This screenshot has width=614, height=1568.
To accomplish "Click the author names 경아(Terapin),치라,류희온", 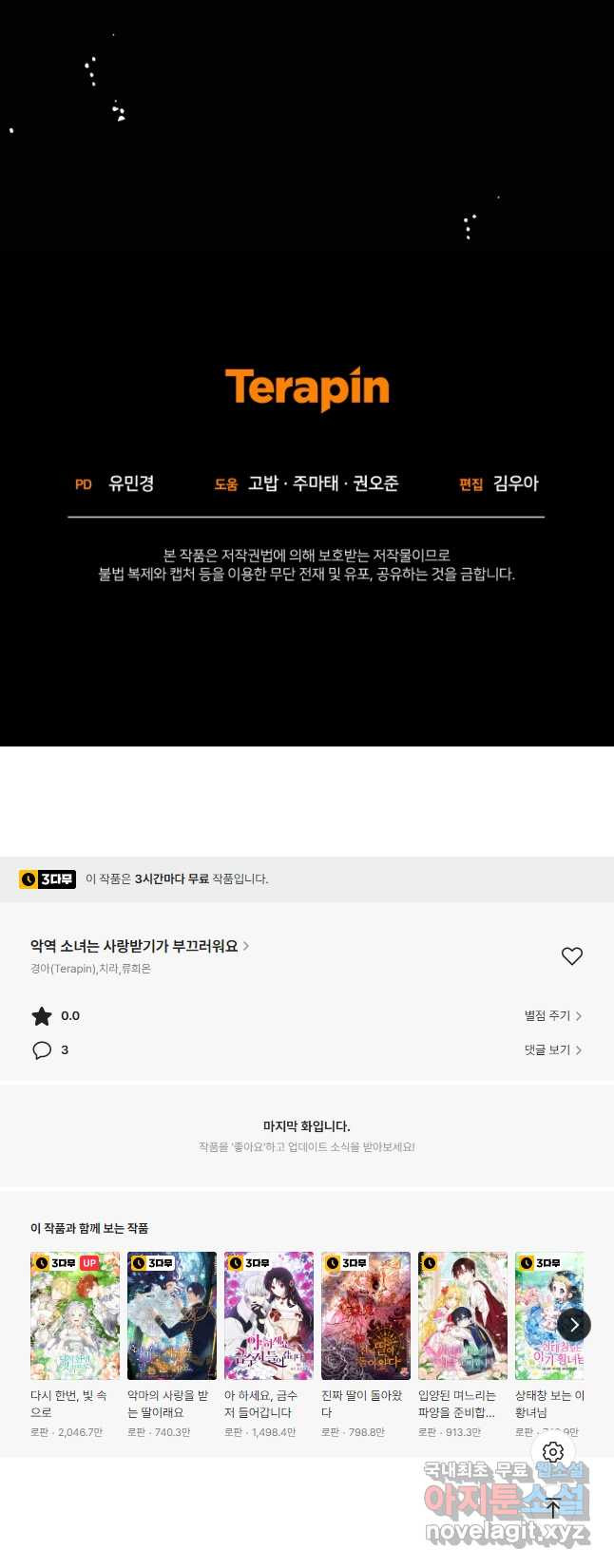I will 90,970.
